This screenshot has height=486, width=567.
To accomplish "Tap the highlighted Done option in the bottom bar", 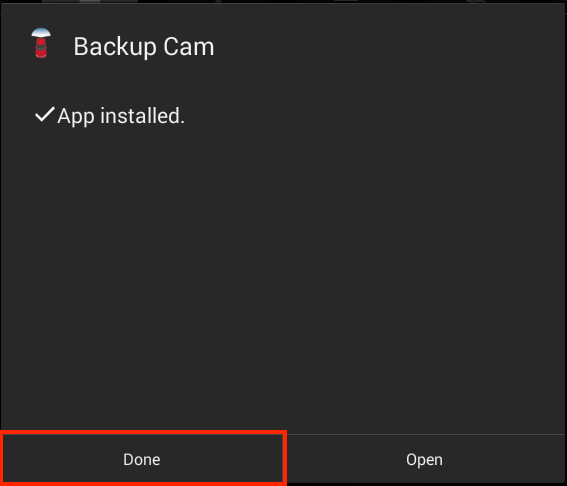I will (x=142, y=459).
